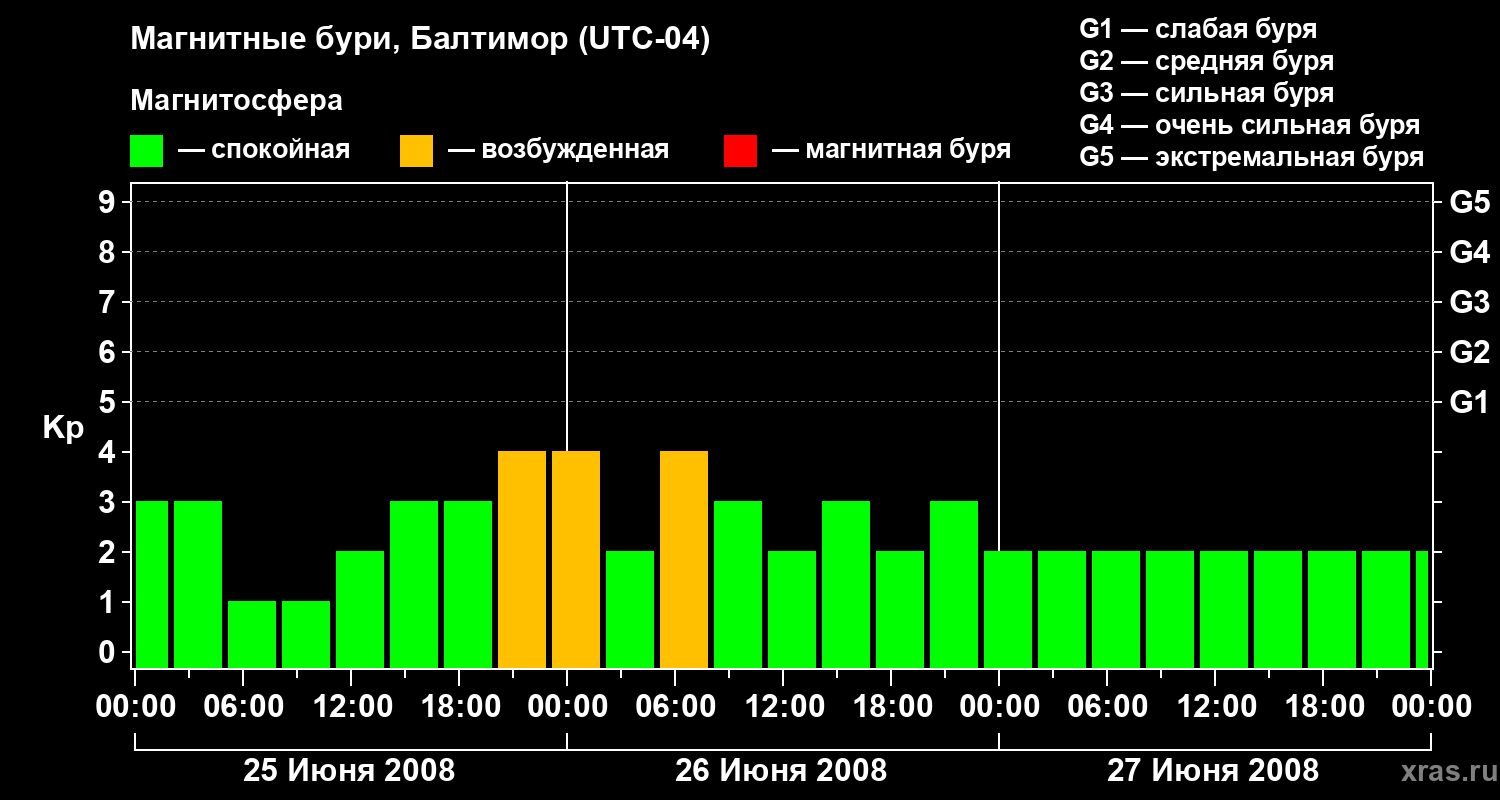Click the Kp 1 bar above 06:00 on 25 Июня
1500x800 pixels.
coord(252,634)
